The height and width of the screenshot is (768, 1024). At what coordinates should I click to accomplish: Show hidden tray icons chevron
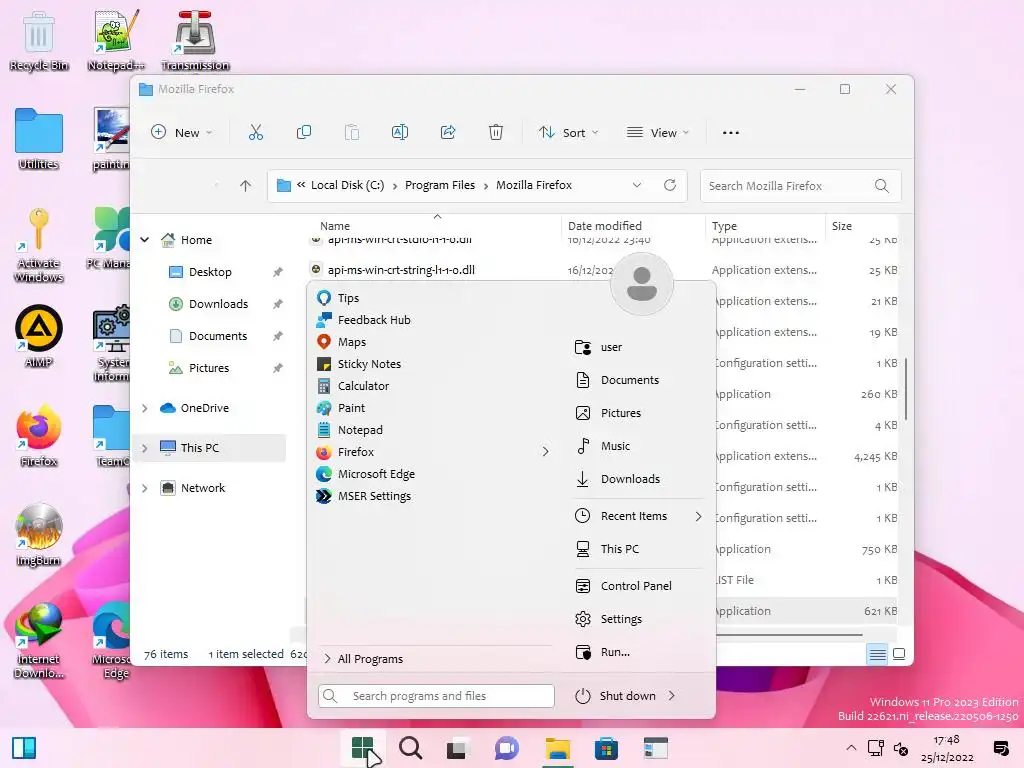(x=850, y=748)
